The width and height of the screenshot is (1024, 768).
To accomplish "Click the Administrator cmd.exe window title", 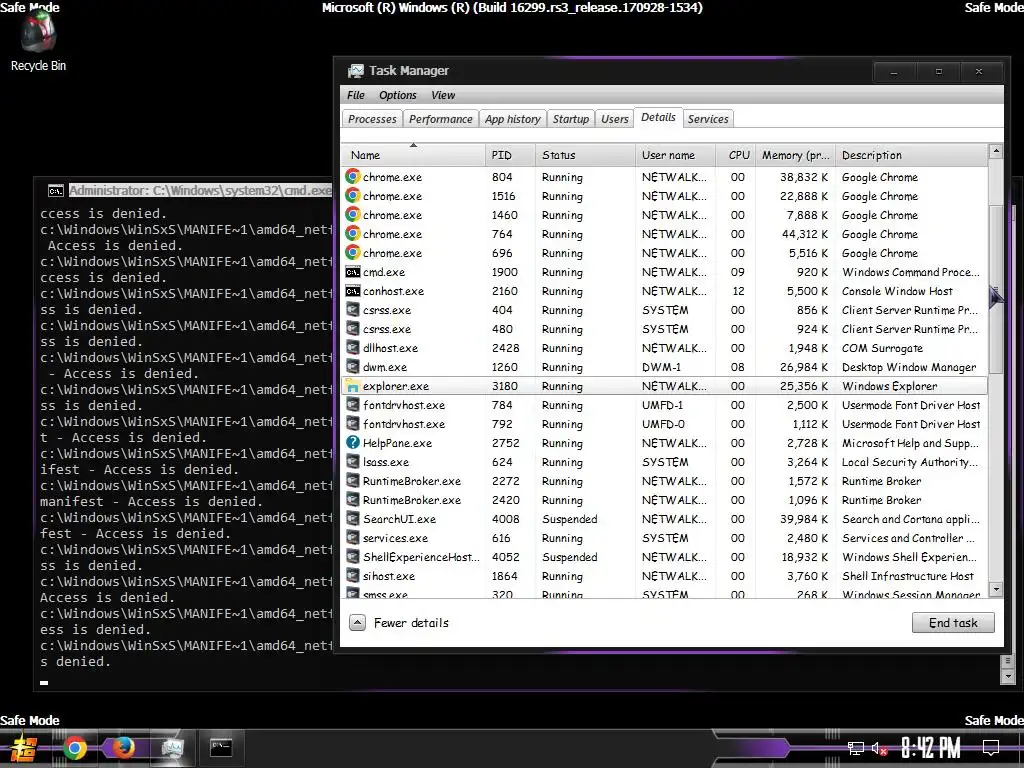I will click(x=200, y=191).
